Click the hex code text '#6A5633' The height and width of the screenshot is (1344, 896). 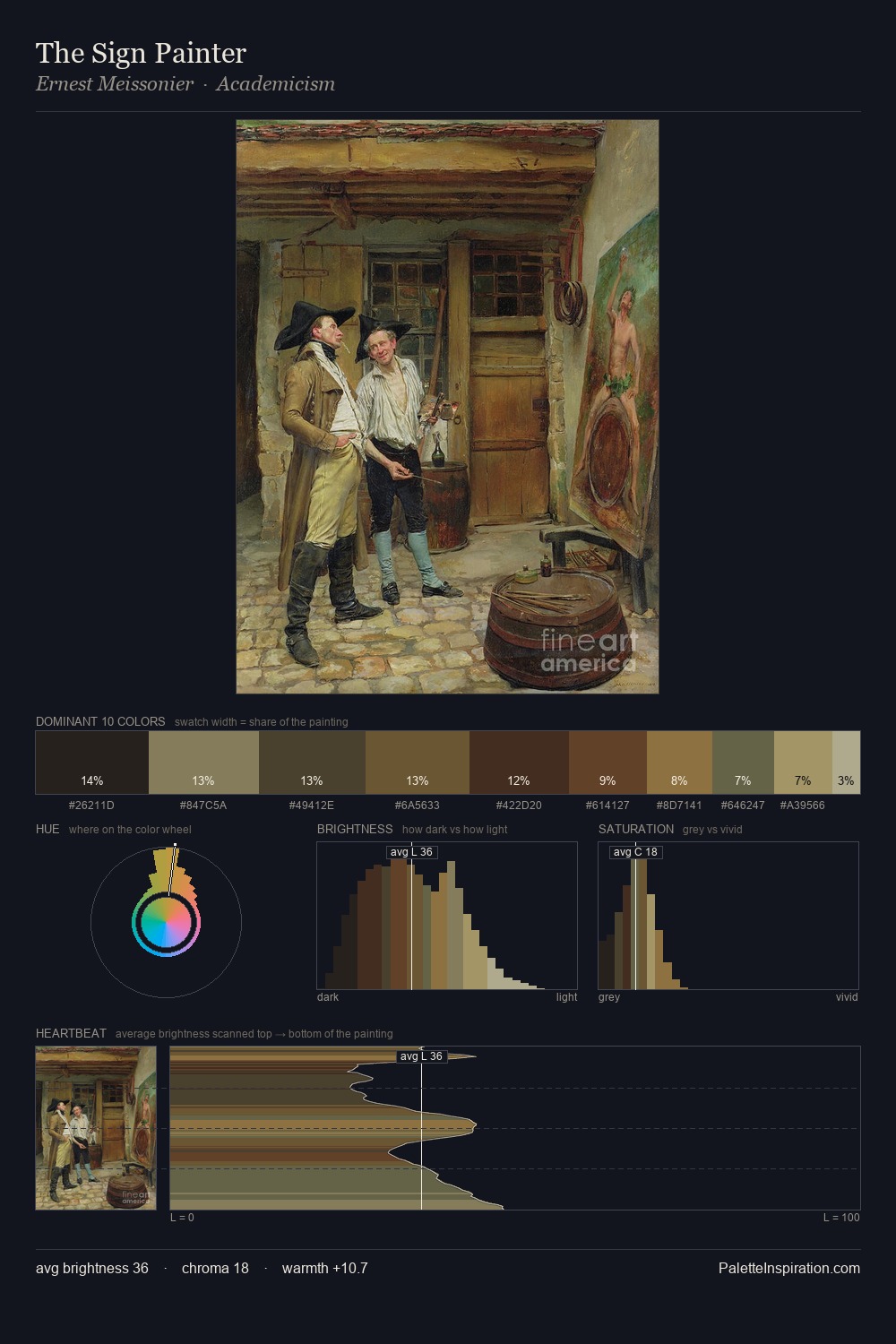click(x=418, y=805)
